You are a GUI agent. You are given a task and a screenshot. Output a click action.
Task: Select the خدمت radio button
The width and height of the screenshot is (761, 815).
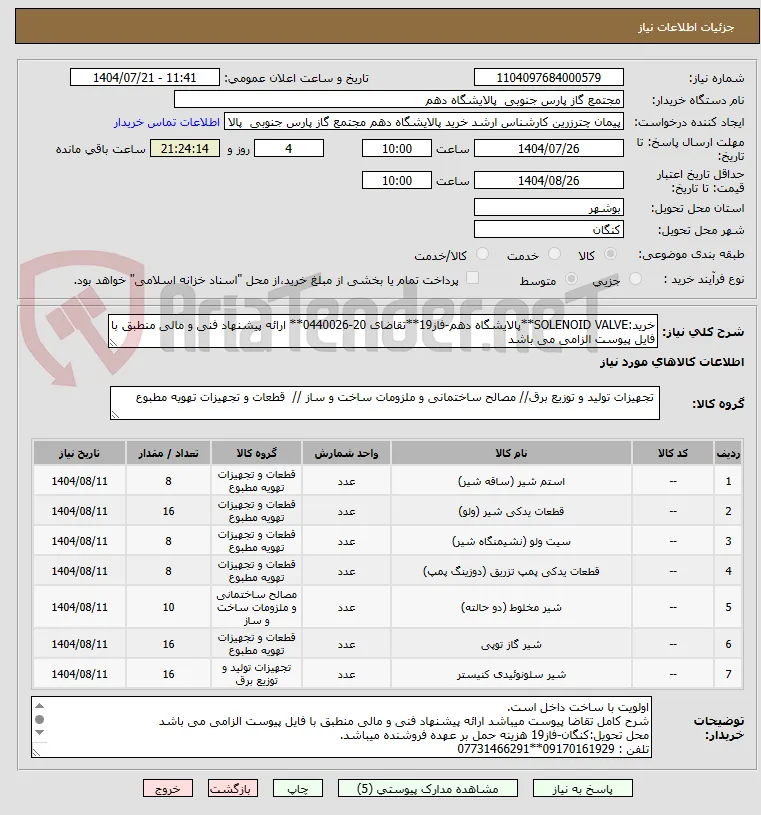(555, 254)
